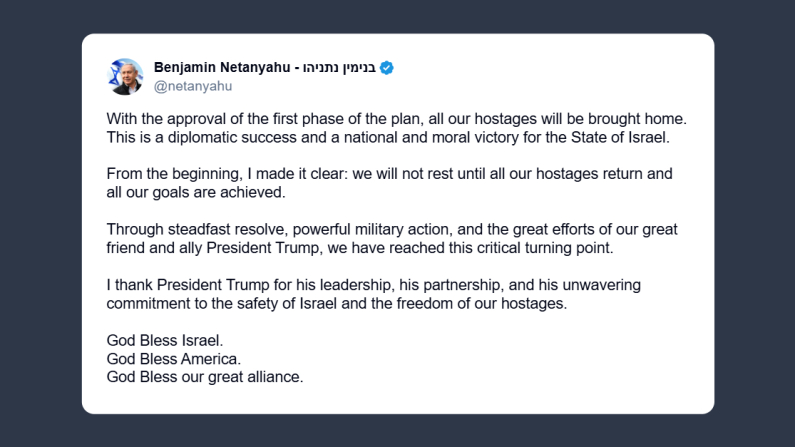Click the blue verified checkmark badge

point(385,68)
